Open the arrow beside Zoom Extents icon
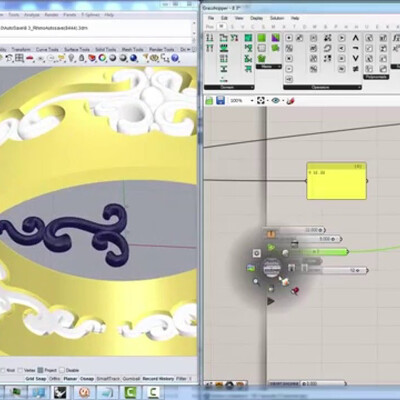Viewport: 400px width, 400px height. pyautogui.click(x=268, y=101)
